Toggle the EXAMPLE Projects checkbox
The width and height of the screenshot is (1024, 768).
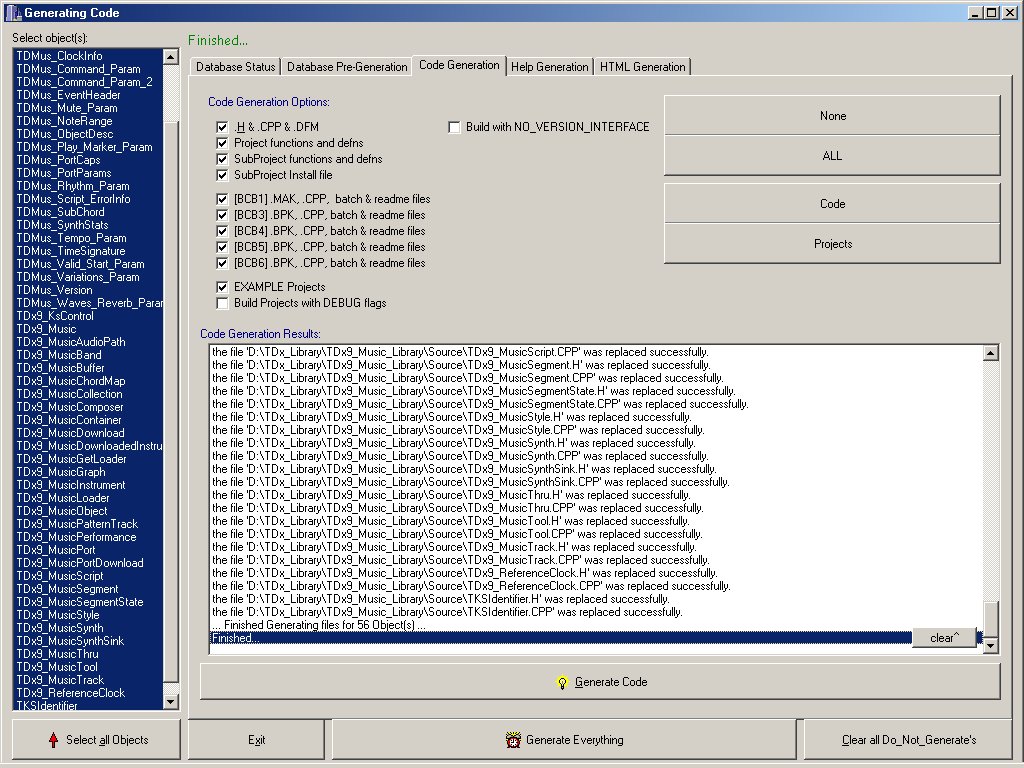223,287
